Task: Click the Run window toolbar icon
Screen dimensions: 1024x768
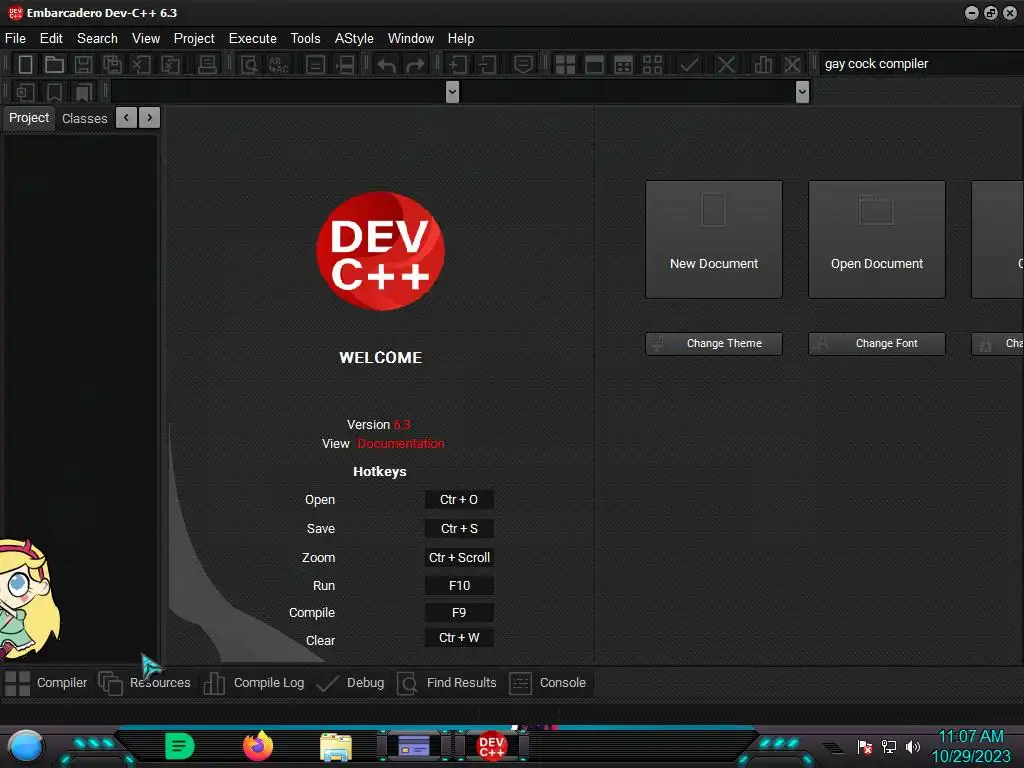Action: point(594,65)
